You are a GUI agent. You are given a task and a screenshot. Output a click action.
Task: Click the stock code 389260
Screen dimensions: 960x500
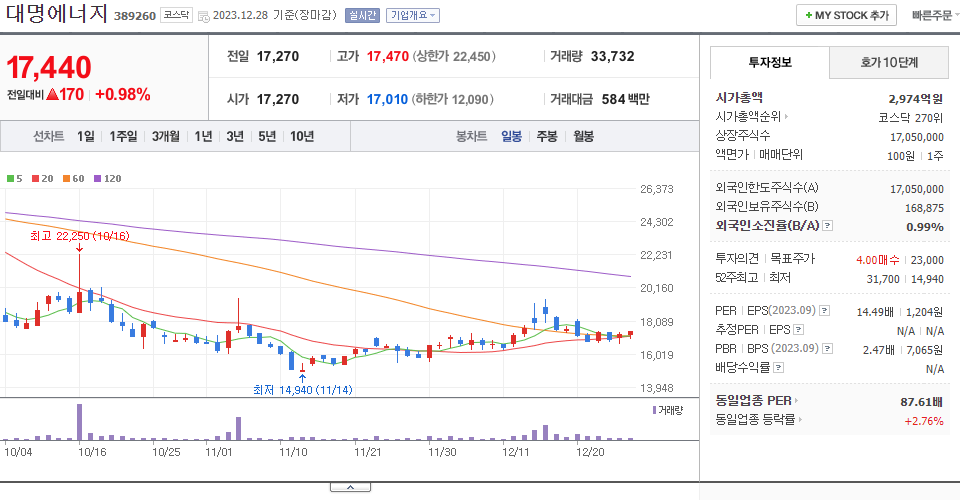[x=135, y=16]
